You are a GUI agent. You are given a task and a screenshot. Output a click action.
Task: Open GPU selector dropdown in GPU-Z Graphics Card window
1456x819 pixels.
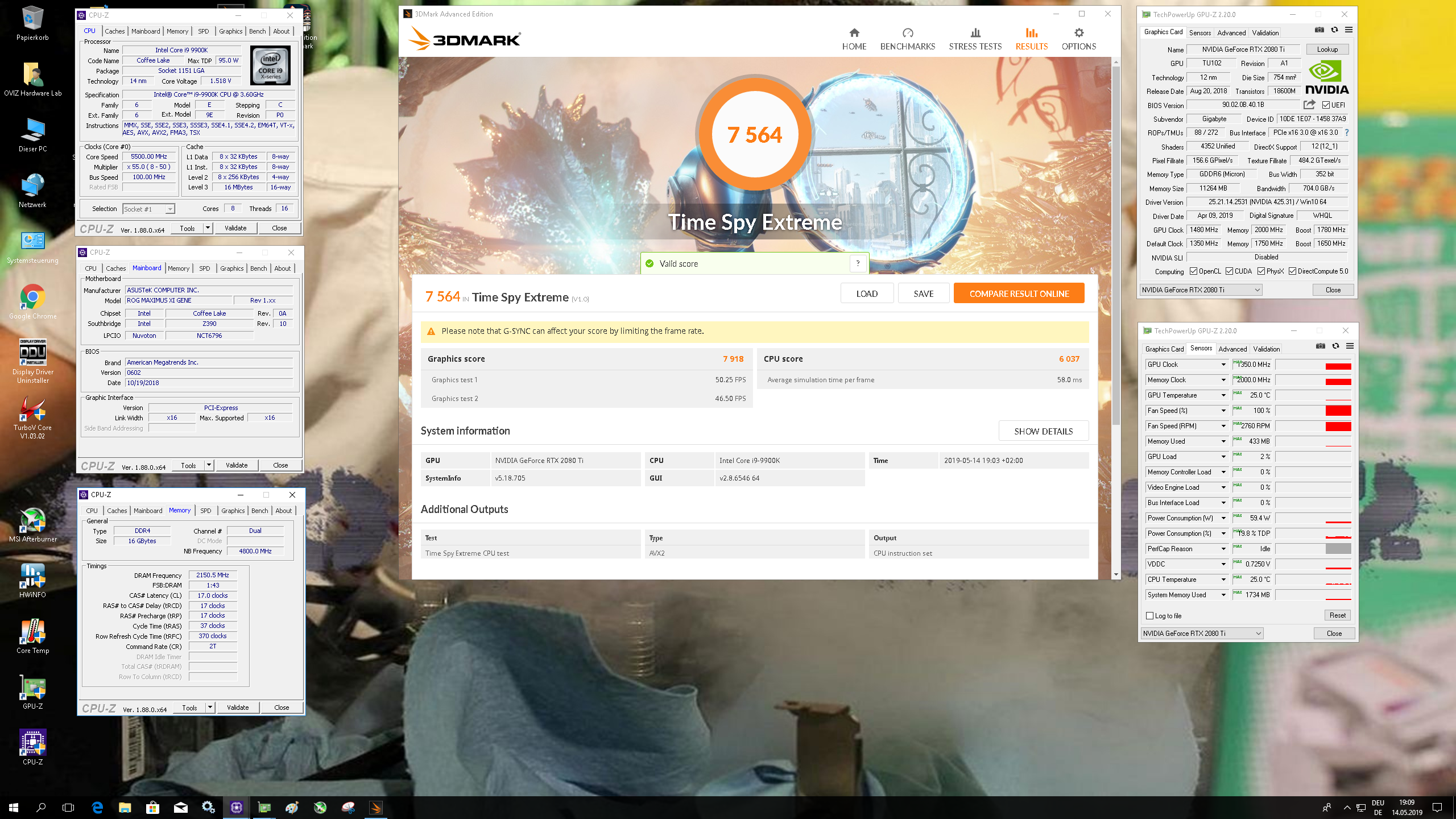click(x=1201, y=290)
